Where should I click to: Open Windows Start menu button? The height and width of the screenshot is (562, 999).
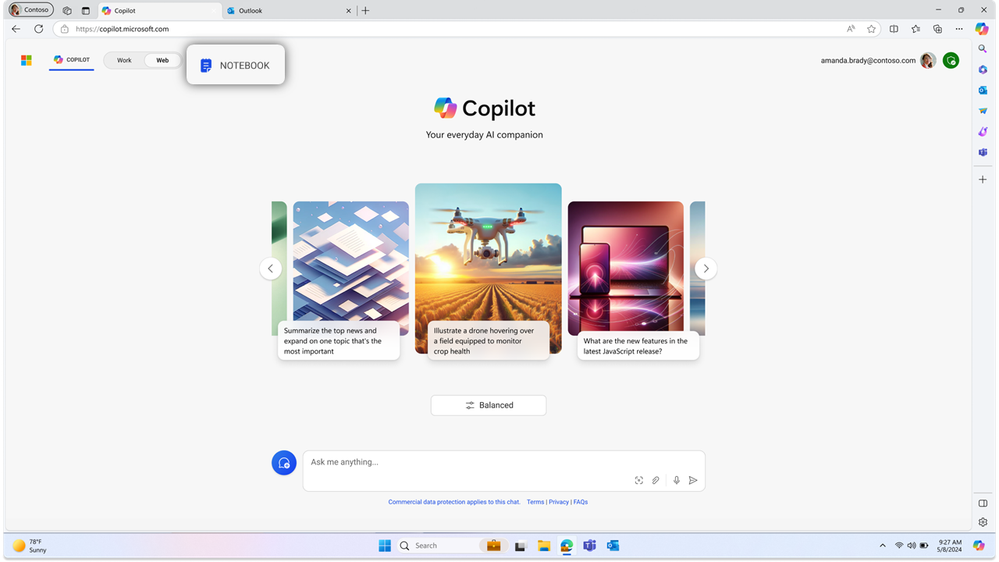coord(385,546)
